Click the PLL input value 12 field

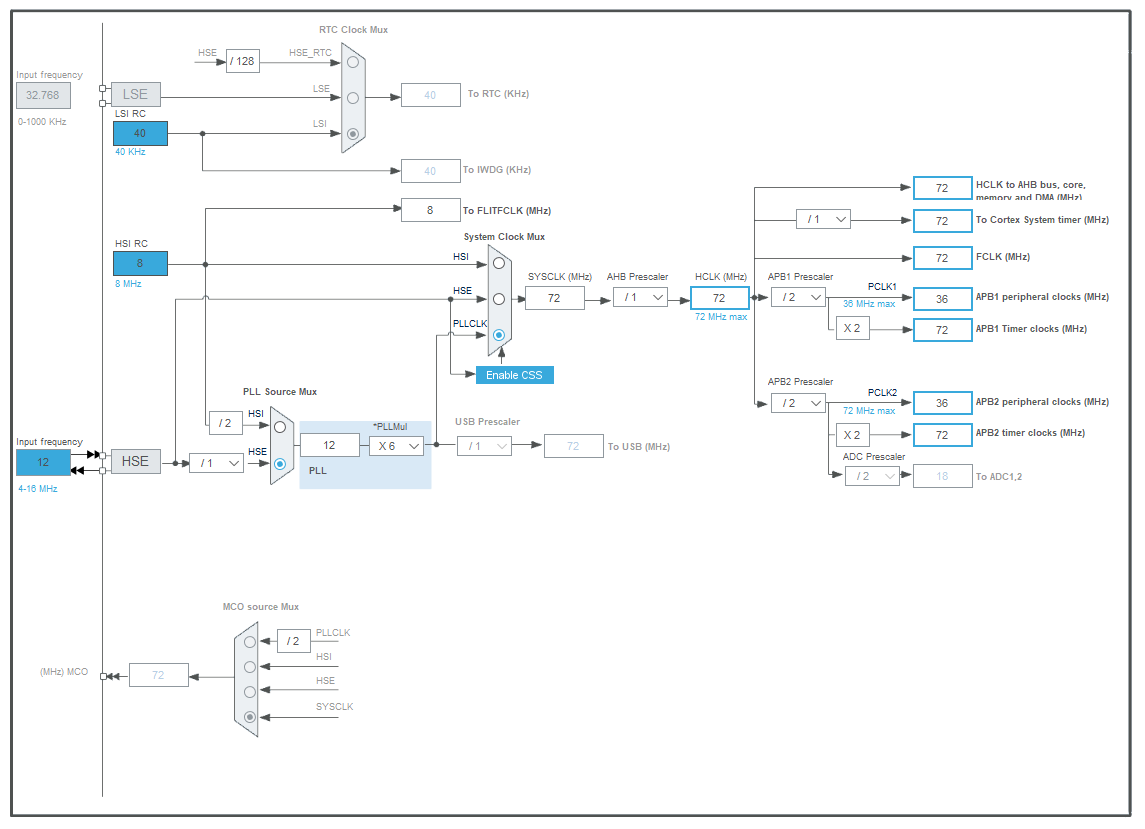[x=329, y=446]
